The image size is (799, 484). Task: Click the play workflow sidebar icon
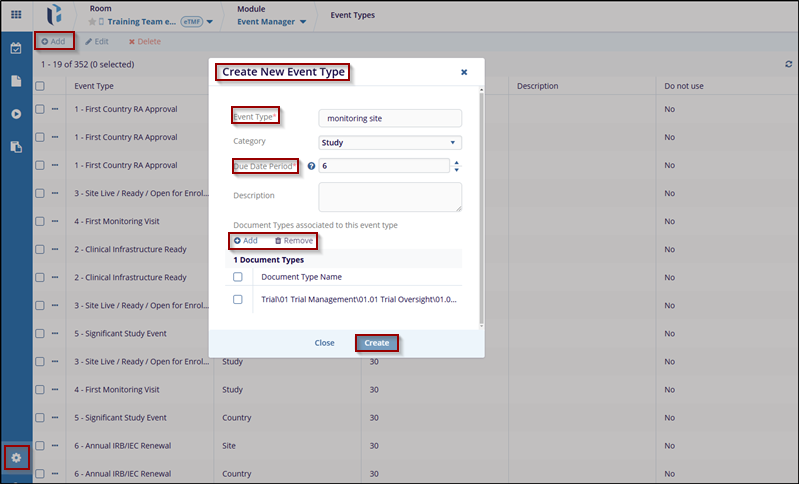point(16,114)
